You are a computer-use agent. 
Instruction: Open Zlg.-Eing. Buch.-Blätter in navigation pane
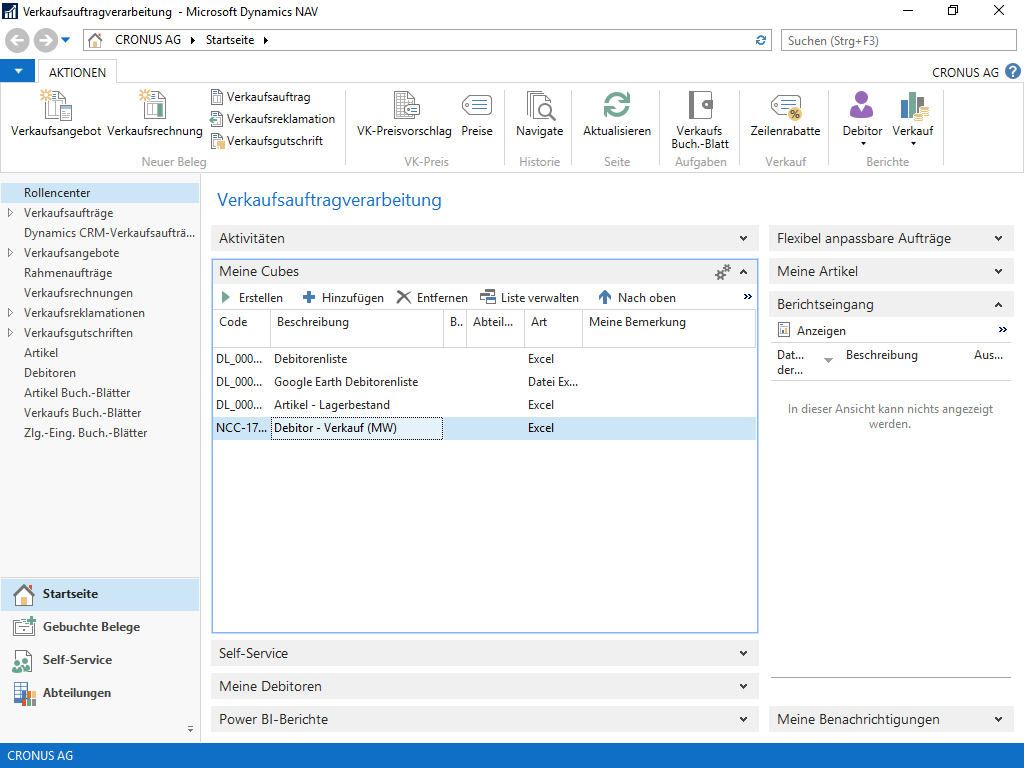[x=86, y=433]
